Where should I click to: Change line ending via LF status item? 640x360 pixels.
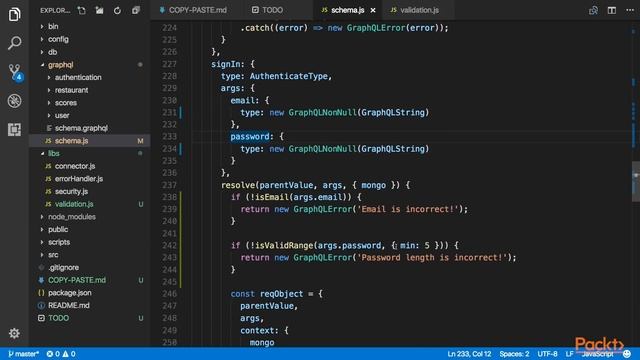(x=569, y=354)
